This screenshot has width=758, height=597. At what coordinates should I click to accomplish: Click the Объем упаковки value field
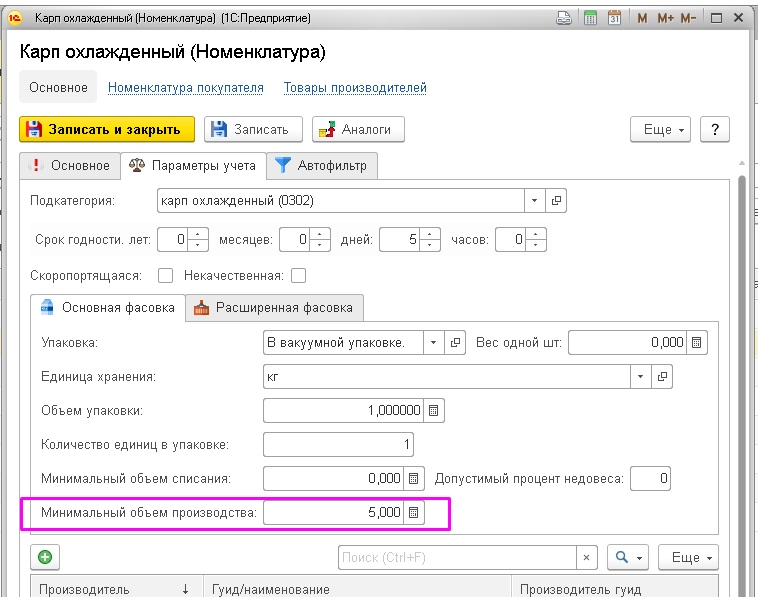coord(344,410)
